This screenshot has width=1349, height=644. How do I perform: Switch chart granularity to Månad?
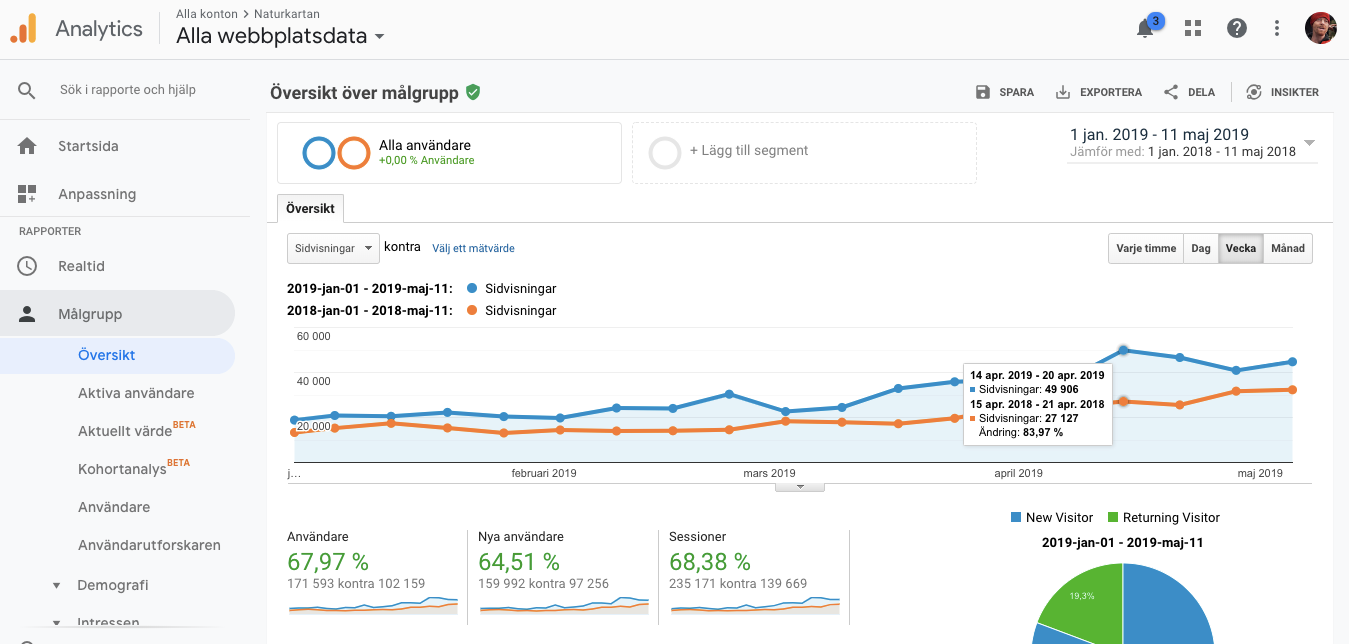[1288, 248]
